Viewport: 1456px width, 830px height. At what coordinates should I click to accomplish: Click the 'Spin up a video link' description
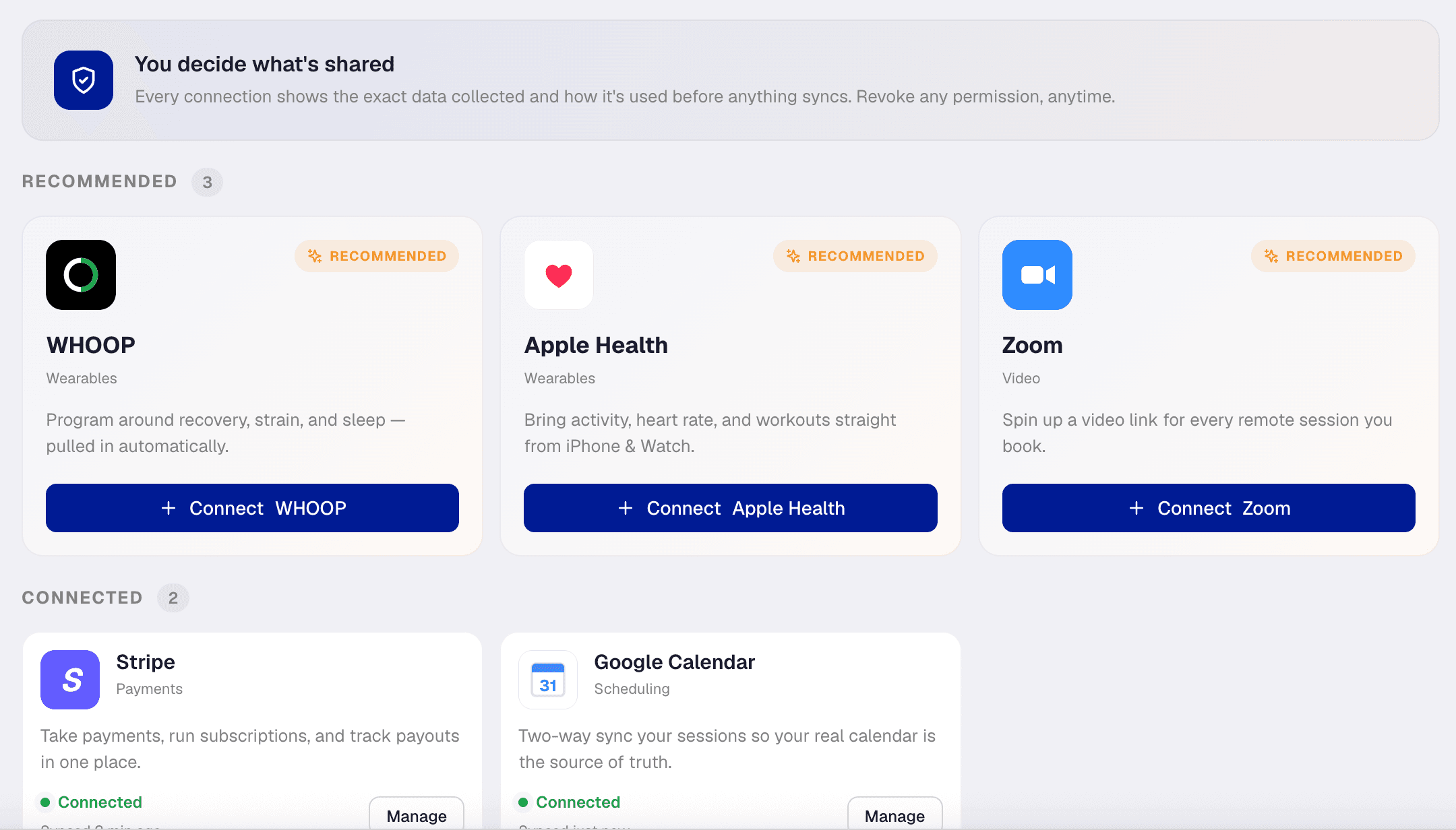click(1197, 433)
